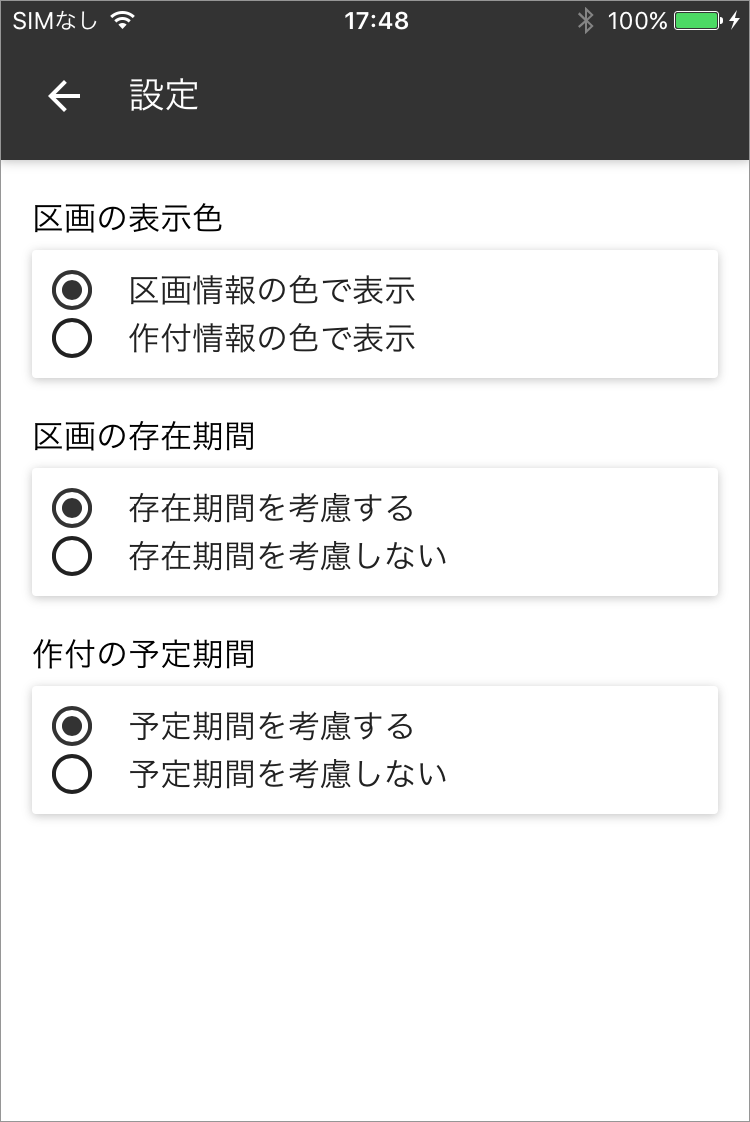Click the green battery icon
Viewport: 750px width, 1122px height.
click(x=696, y=20)
